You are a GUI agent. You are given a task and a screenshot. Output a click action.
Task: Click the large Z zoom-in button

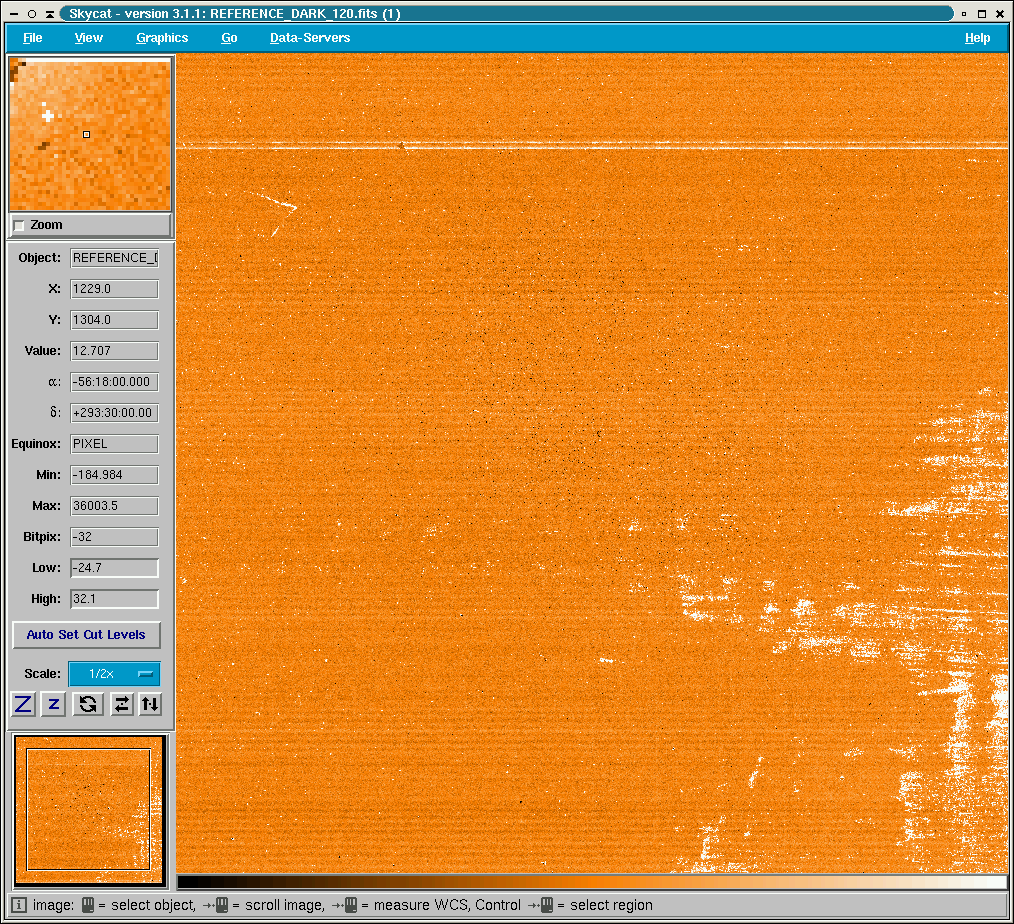[x=23, y=704]
